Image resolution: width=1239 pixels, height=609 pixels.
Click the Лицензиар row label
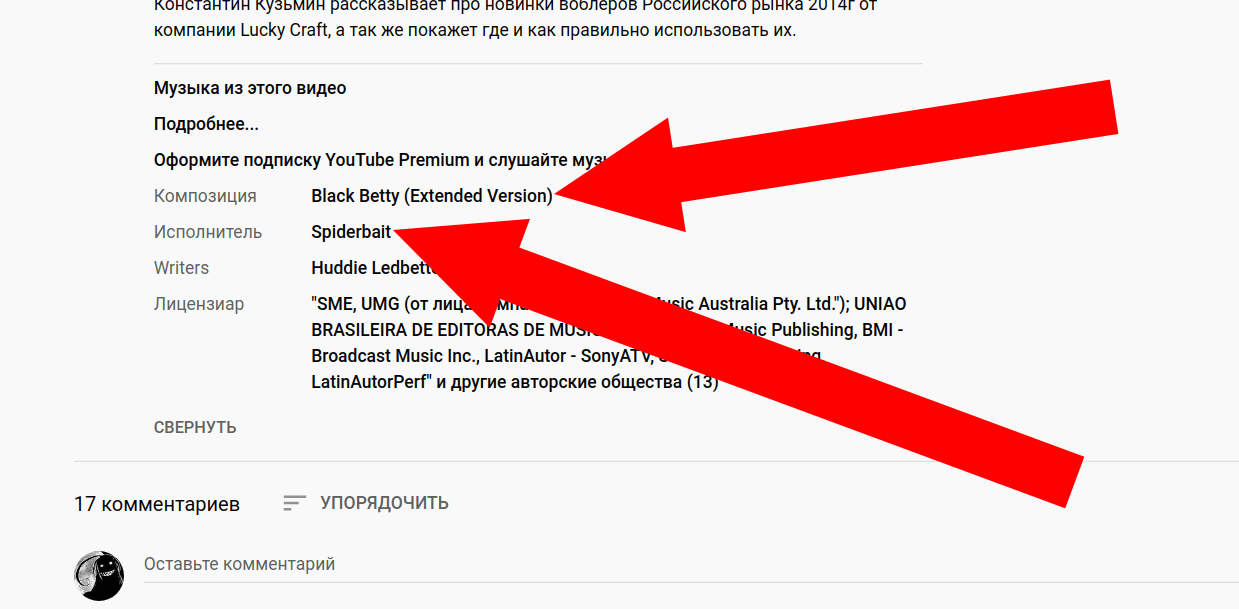[x=199, y=304]
